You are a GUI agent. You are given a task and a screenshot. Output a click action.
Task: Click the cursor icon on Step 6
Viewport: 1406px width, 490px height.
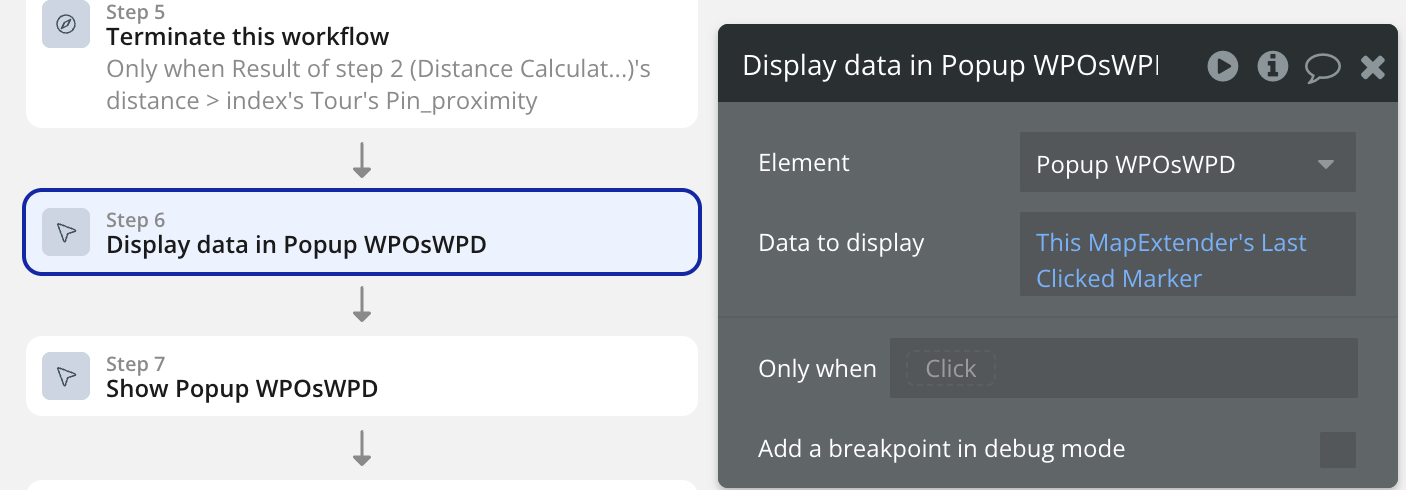point(66,232)
